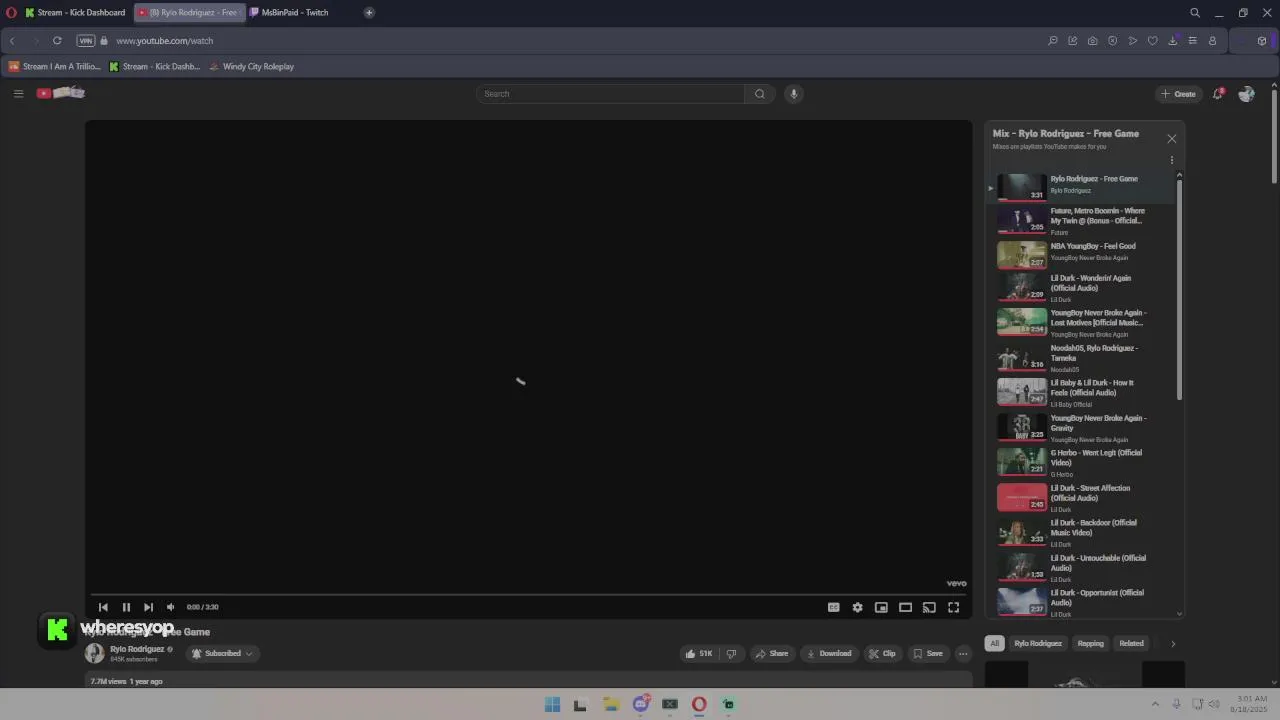Open Stream I Am A Trillio... bookmark
The width and height of the screenshot is (1280, 720).
[x=55, y=67]
